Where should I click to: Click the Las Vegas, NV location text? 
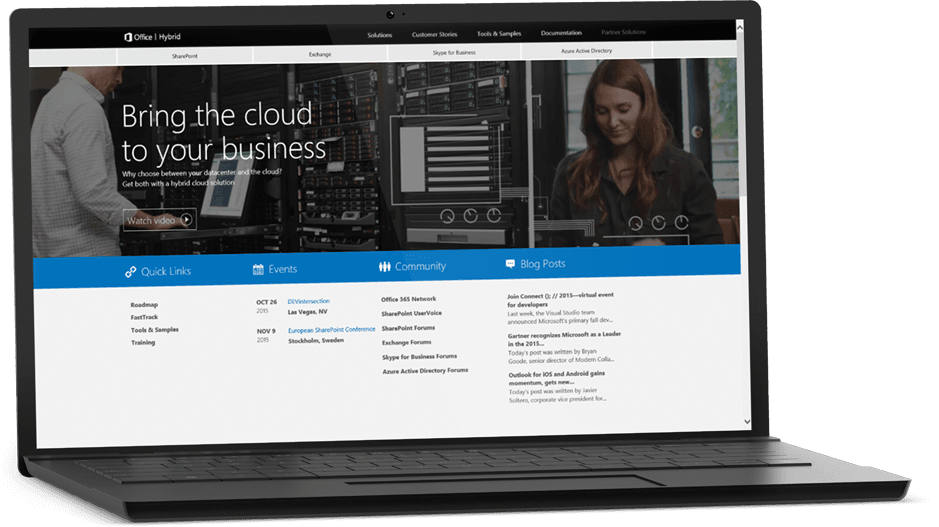click(307, 312)
